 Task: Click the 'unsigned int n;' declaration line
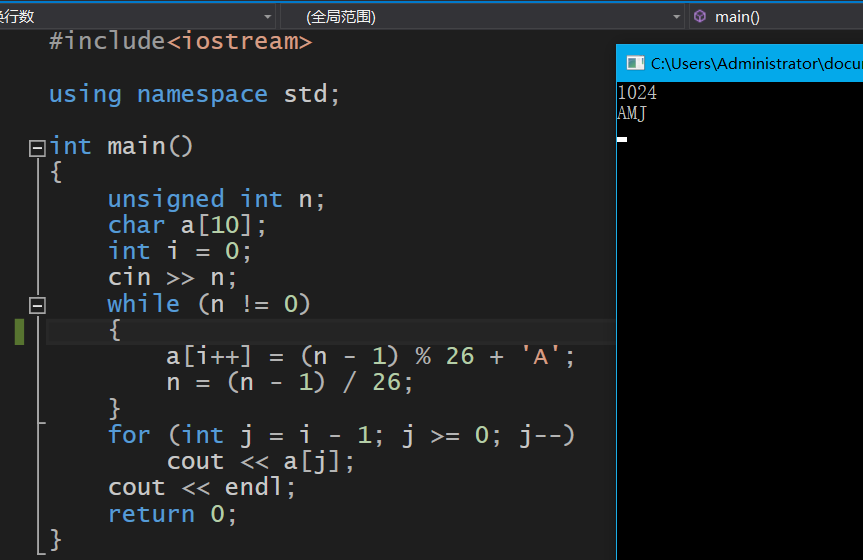216,199
